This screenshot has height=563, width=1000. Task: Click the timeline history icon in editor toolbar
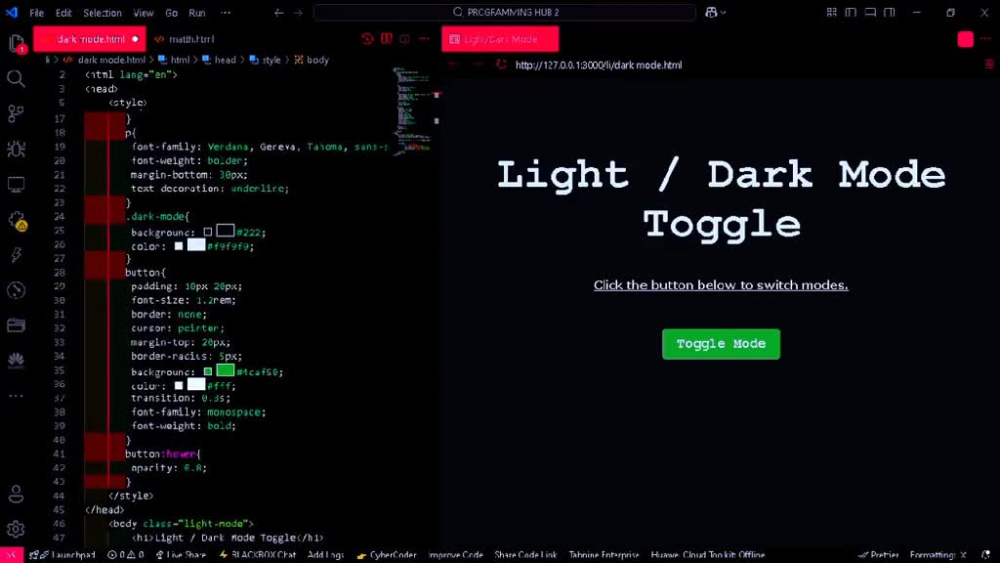(x=367, y=39)
